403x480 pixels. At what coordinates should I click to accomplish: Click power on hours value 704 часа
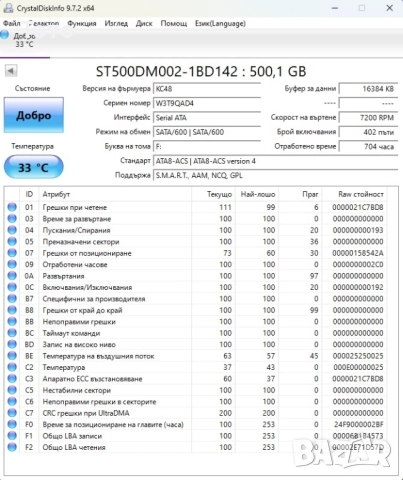[x=368, y=146]
